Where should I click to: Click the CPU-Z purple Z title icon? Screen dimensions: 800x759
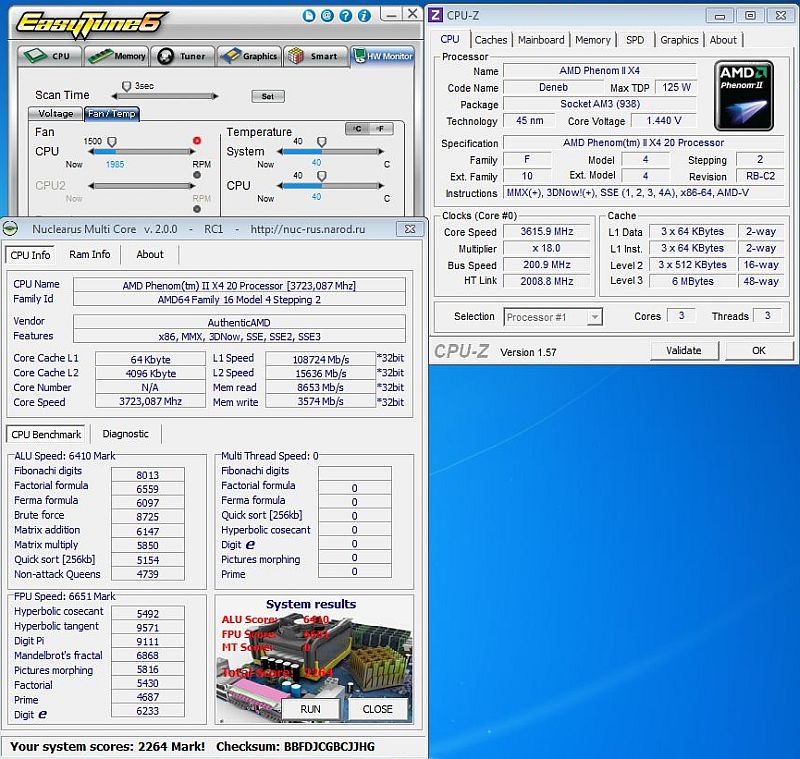(435, 15)
